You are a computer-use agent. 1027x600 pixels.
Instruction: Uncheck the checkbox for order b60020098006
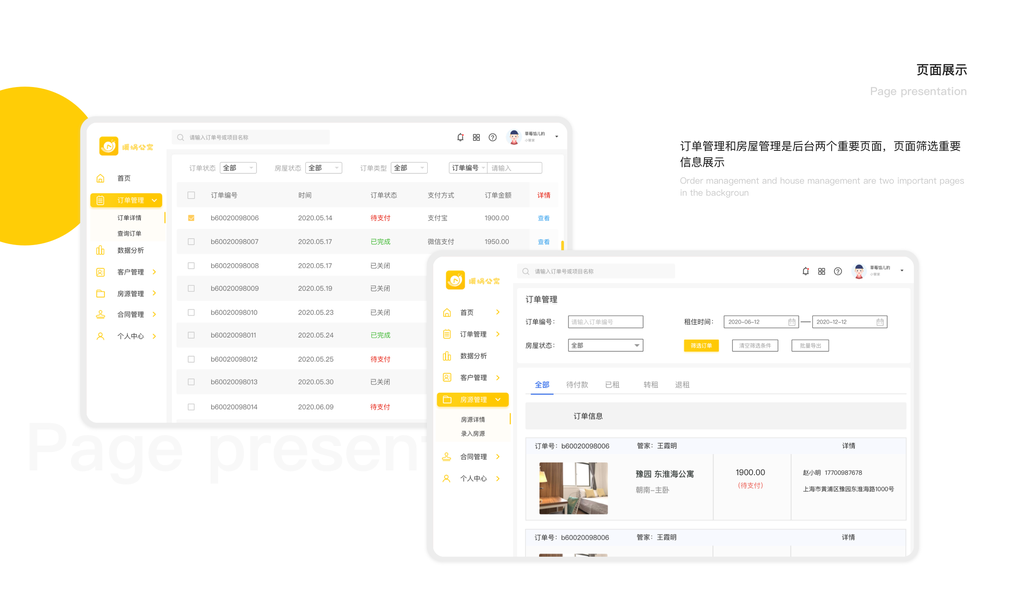pyautogui.click(x=191, y=218)
